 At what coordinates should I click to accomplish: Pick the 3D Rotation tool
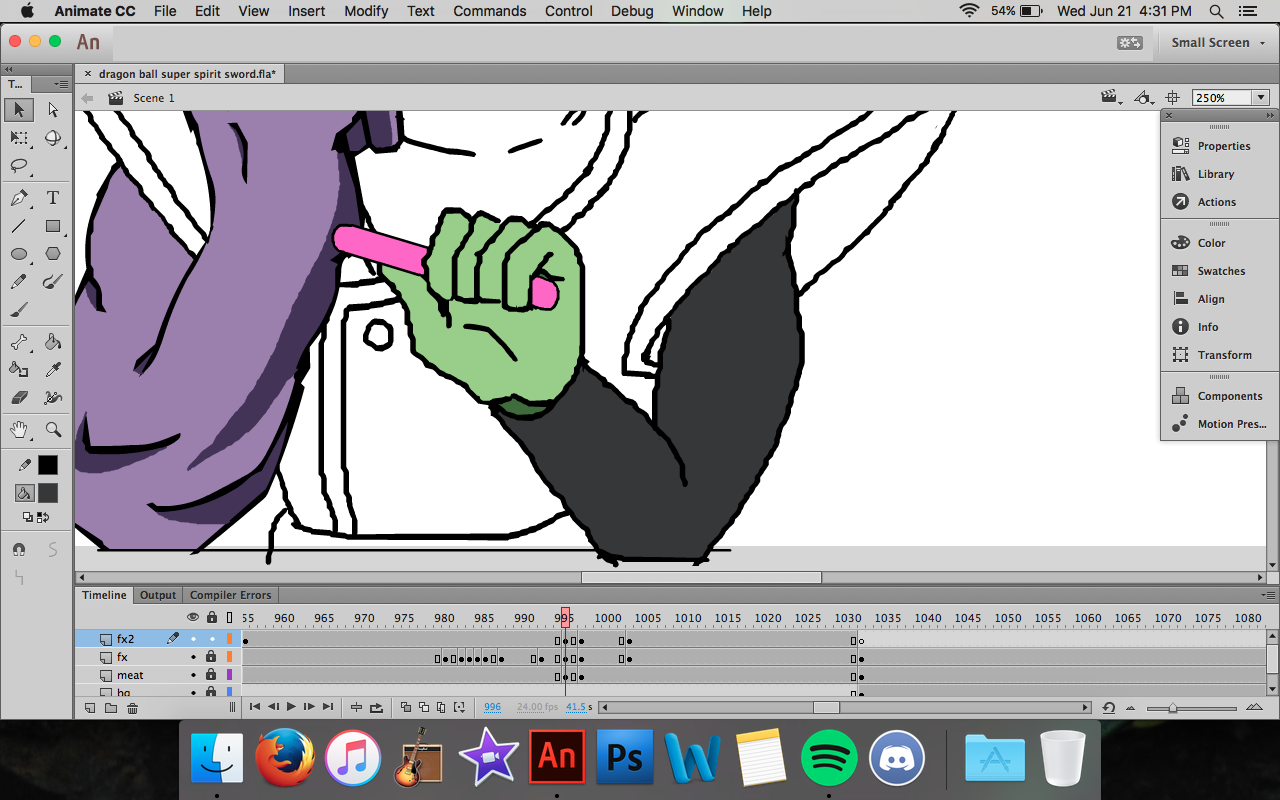(x=53, y=138)
